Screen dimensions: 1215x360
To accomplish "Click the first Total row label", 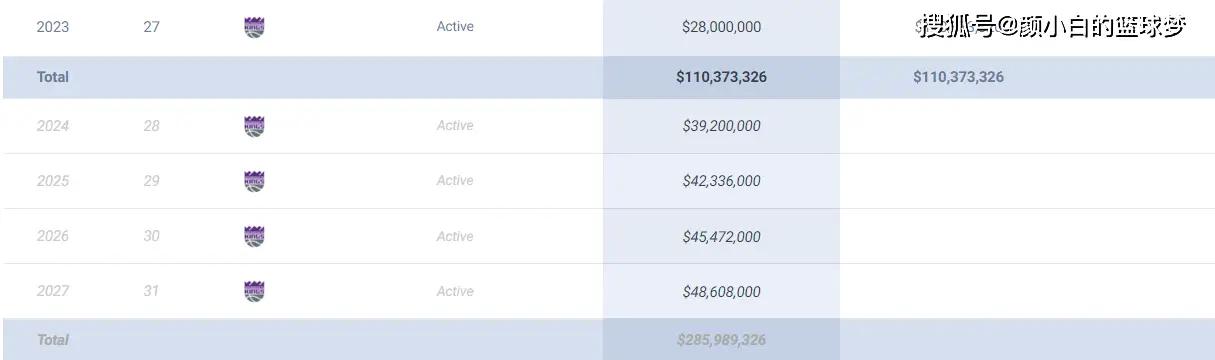I will point(53,77).
